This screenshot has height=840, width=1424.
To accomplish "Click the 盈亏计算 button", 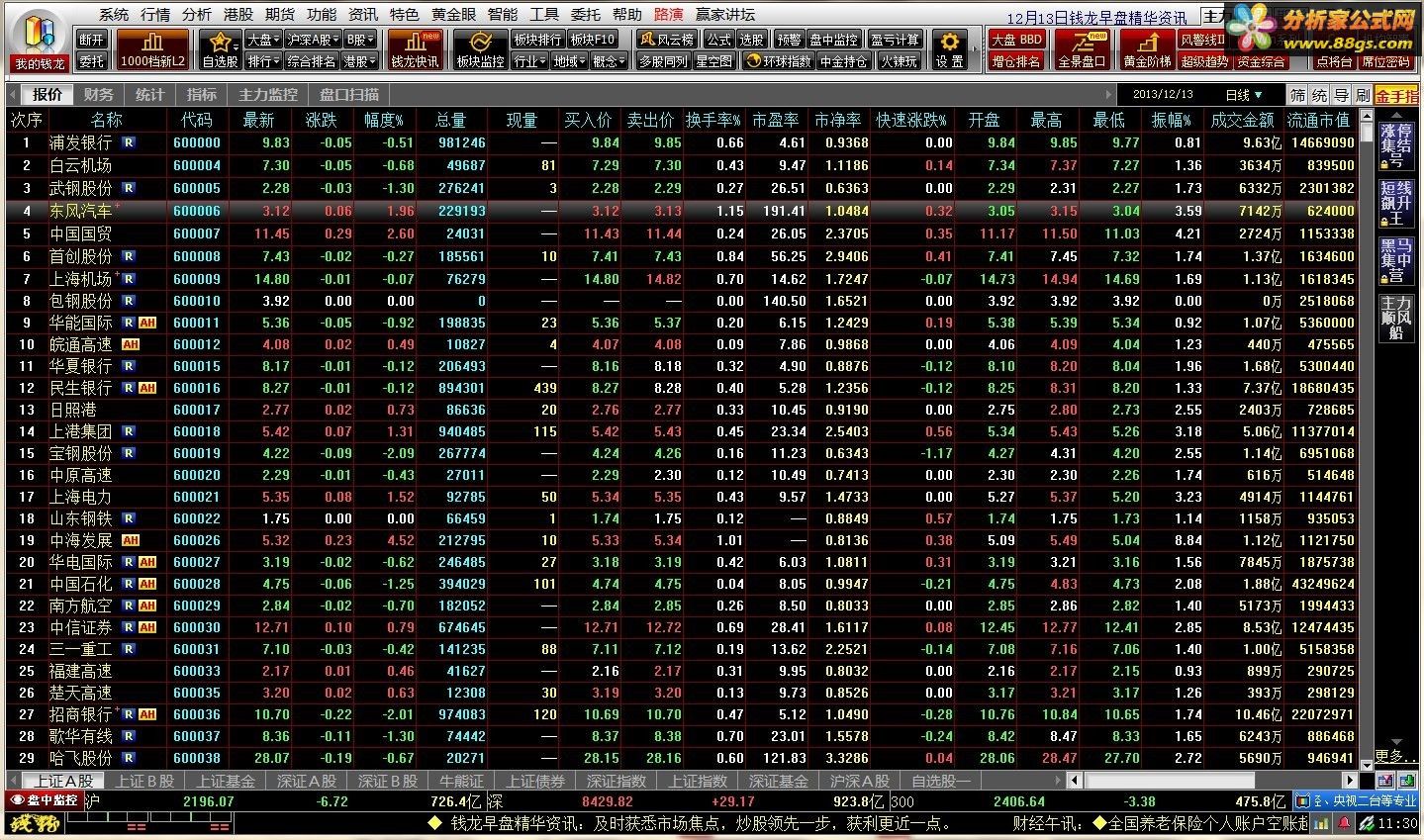I will [x=895, y=40].
